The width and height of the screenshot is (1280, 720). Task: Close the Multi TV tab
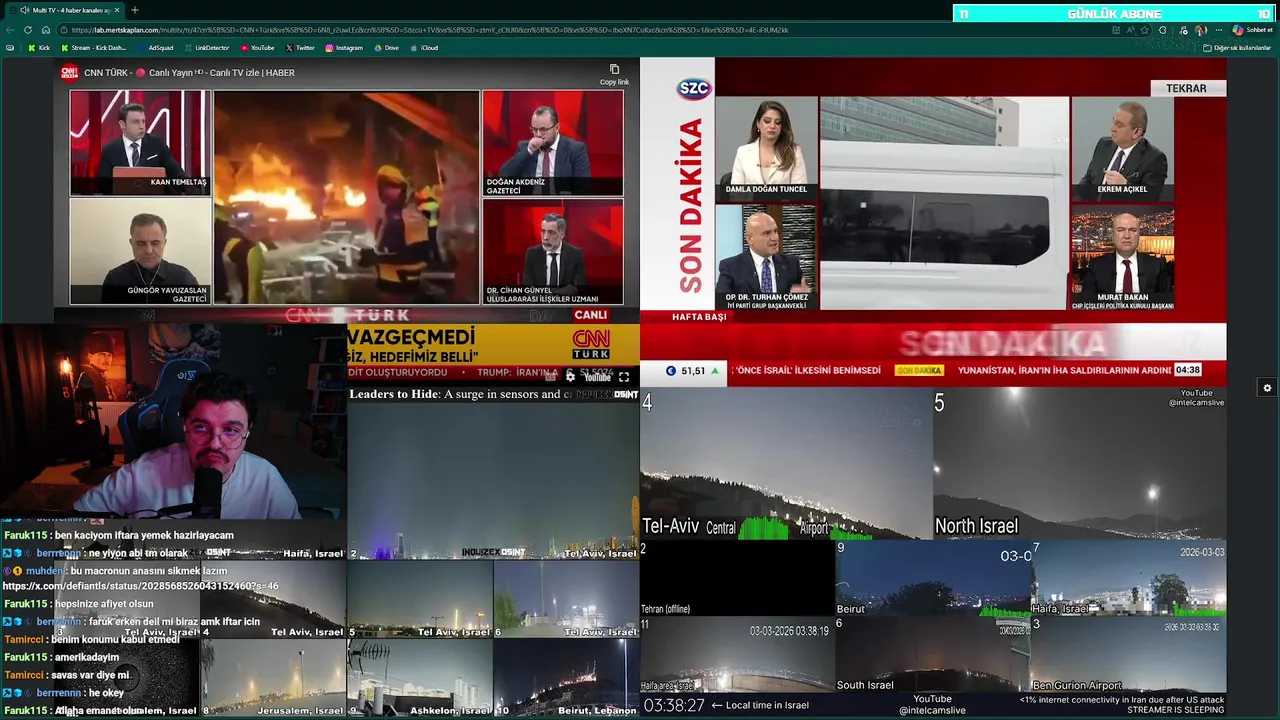[116, 10]
